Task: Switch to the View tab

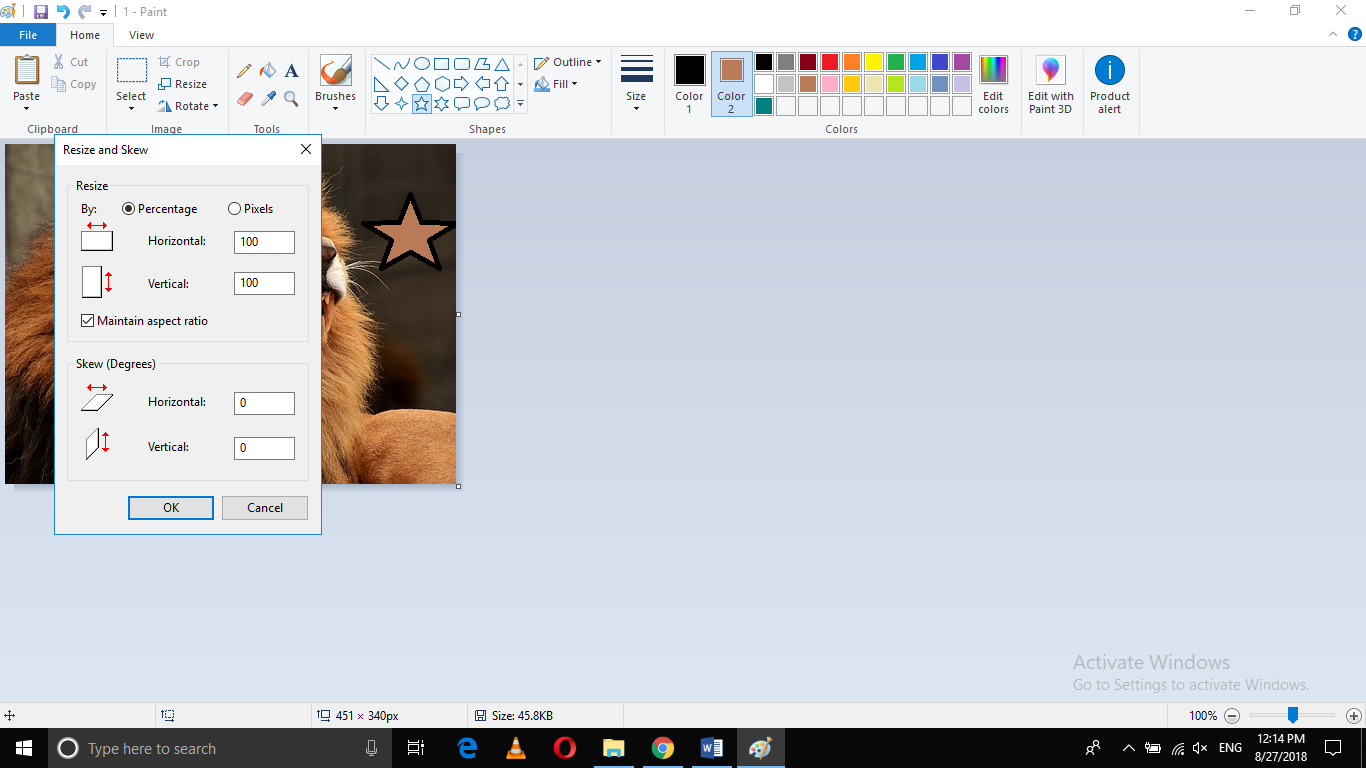Action: [x=141, y=34]
